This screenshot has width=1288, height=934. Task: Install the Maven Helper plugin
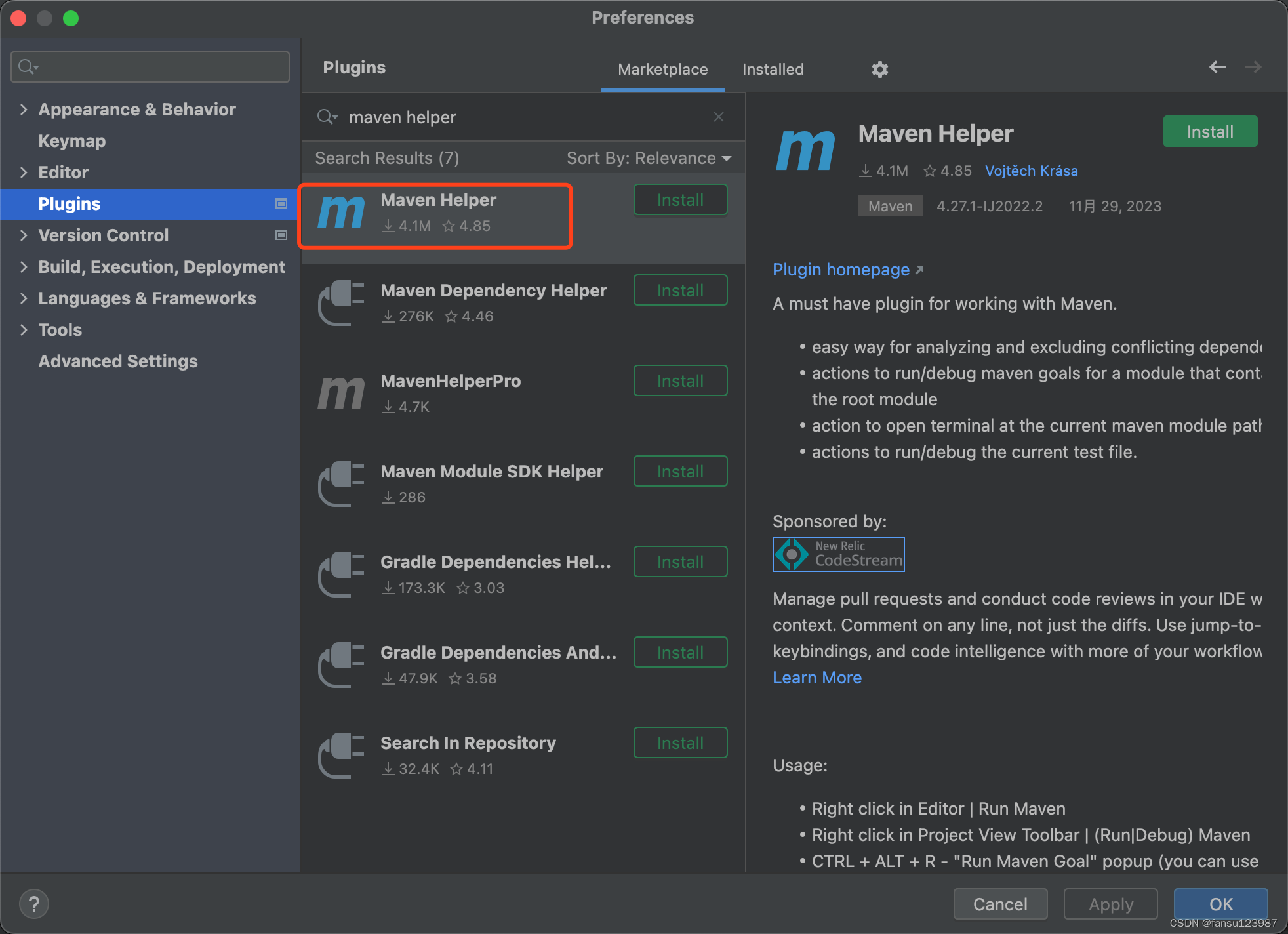coord(680,200)
